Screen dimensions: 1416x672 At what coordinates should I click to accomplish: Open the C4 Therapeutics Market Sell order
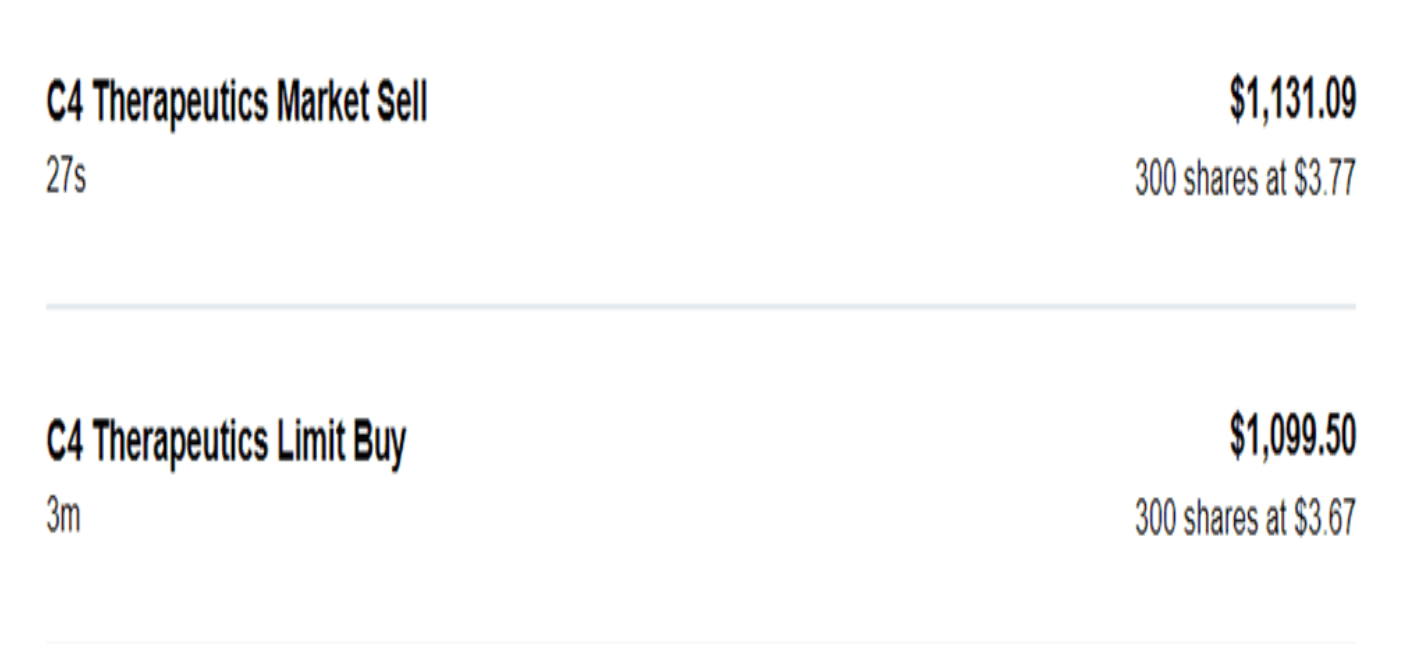(x=236, y=103)
